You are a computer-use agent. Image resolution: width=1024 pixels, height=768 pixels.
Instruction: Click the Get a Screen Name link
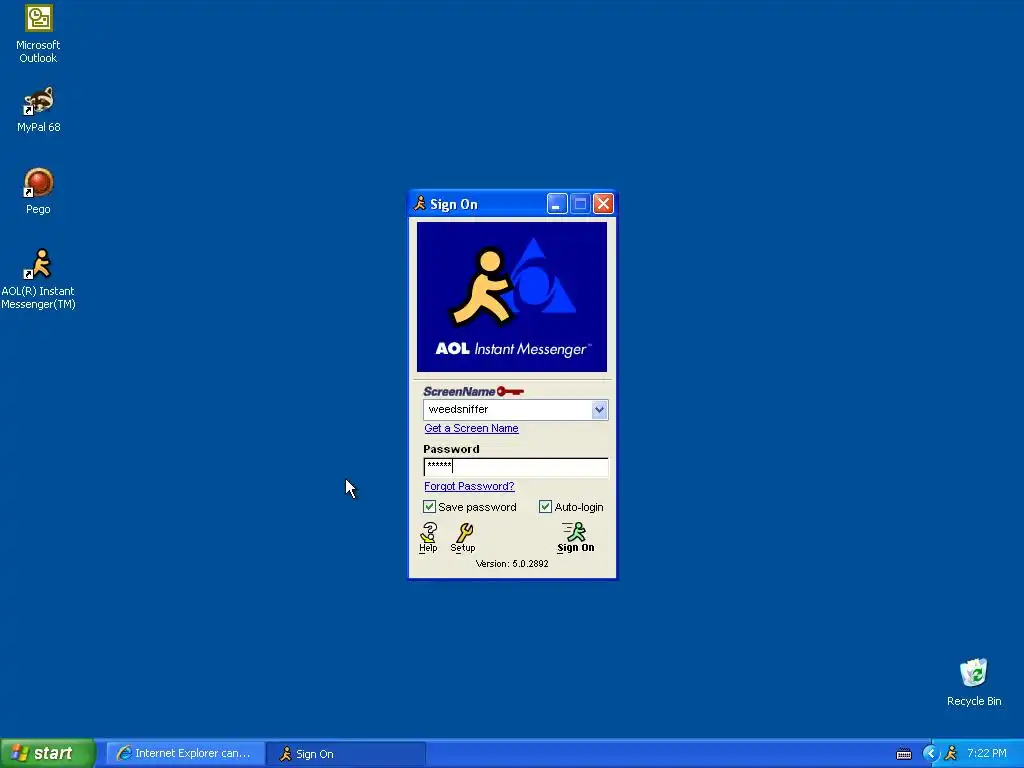click(472, 428)
